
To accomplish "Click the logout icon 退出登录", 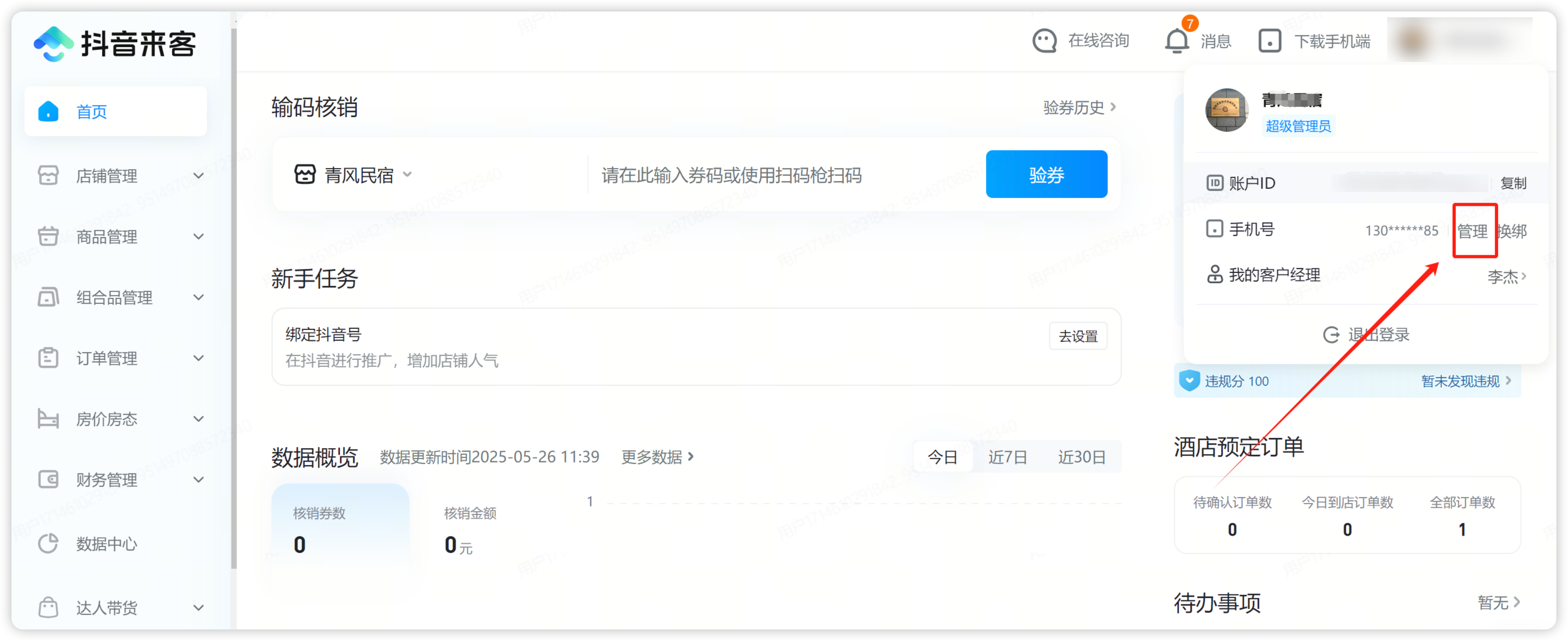I will point(1331,334).
